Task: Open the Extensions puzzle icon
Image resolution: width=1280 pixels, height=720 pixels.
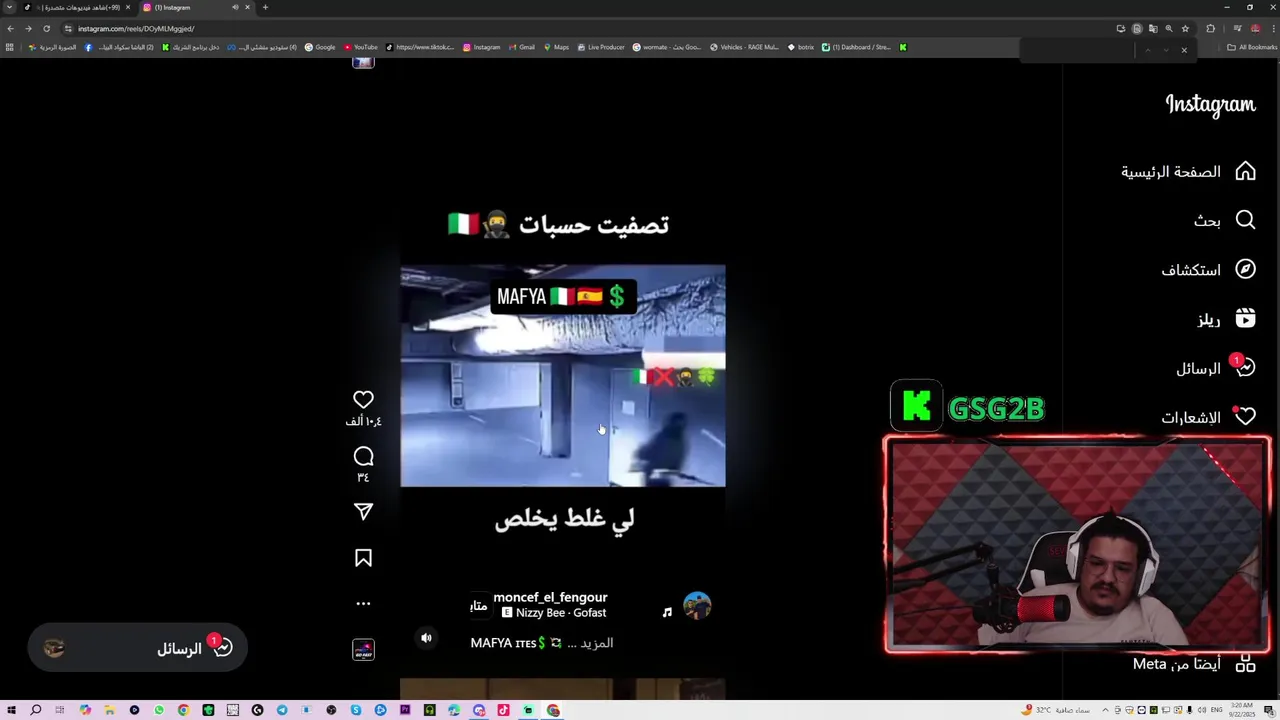Action: pyautogui.click(x=1210, y=28)
